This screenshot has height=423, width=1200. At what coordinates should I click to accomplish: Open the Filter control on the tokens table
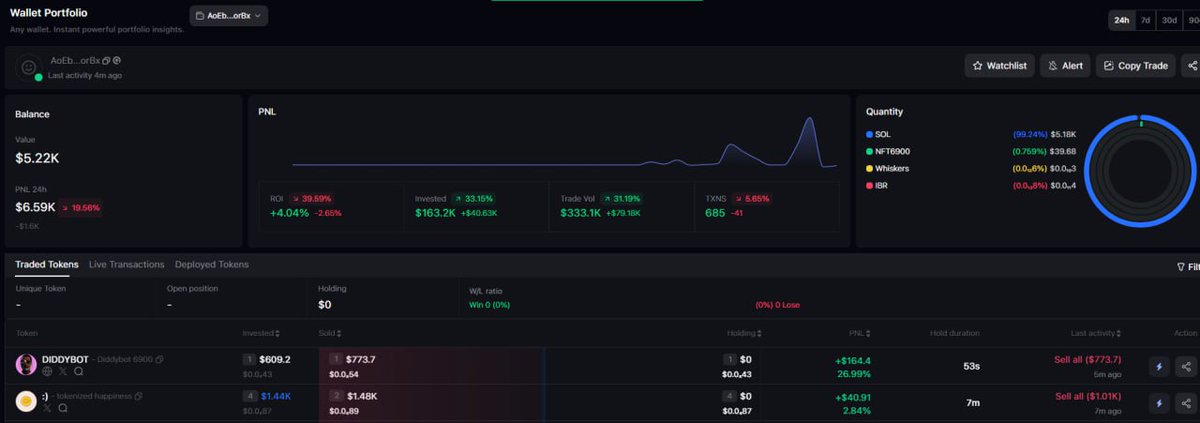[x=1188, y=267]
